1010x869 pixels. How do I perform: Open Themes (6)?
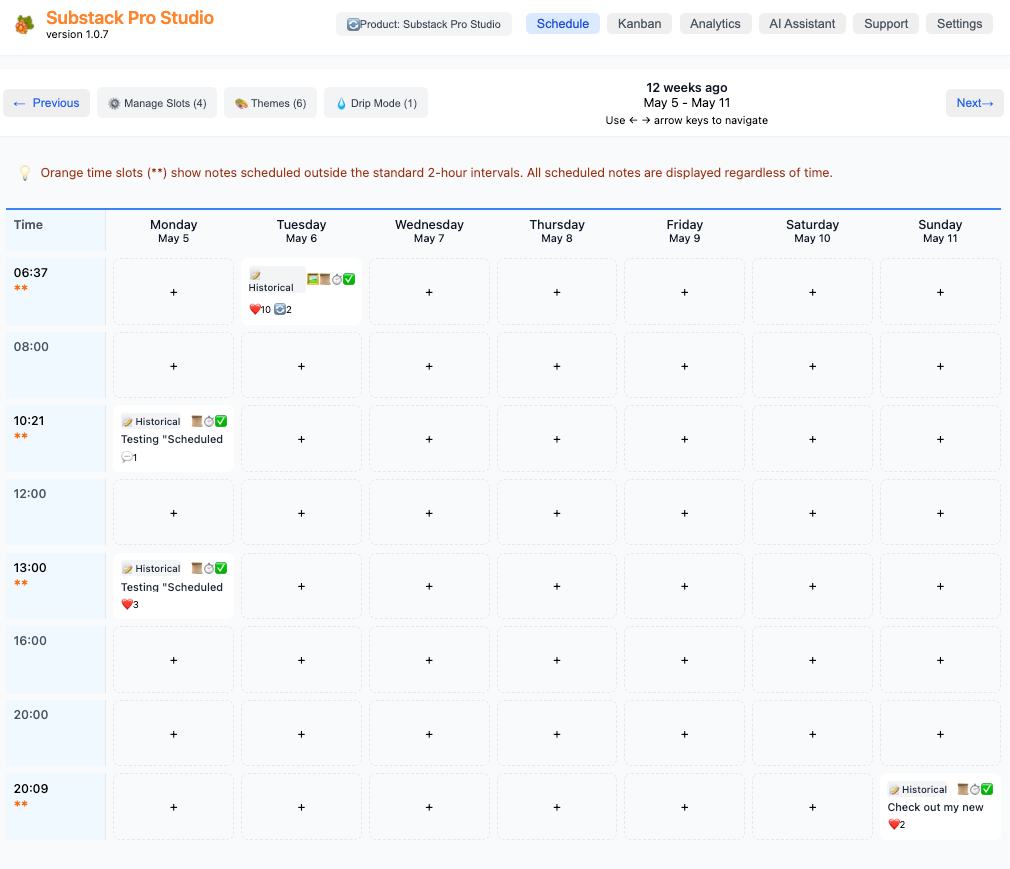click(271, 103)
